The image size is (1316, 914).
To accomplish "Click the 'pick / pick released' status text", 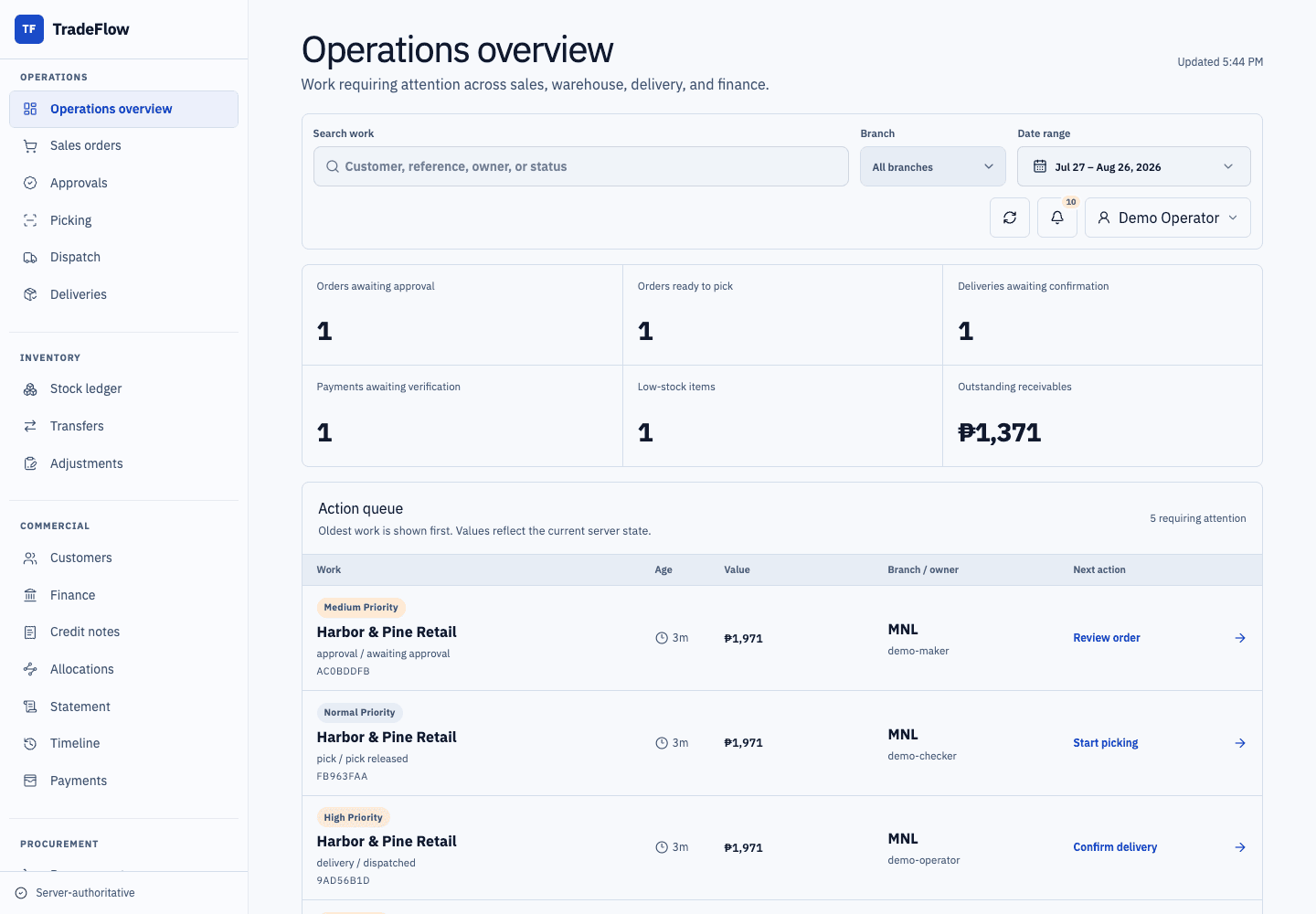I will (362, 759).
